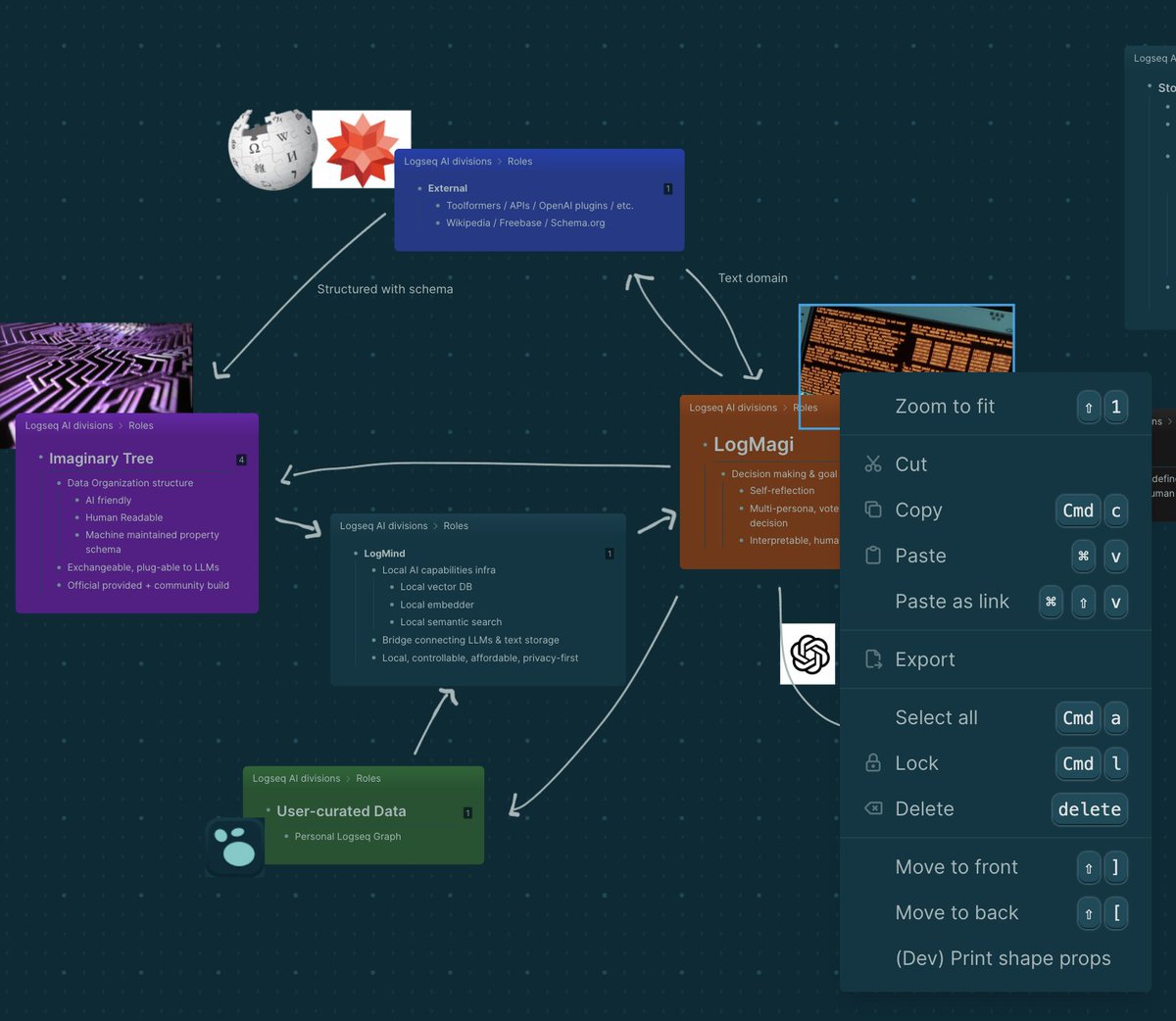The image size is (1176, 1021).
Task: Click the reference count badge on External block
Action: (668, 189)
